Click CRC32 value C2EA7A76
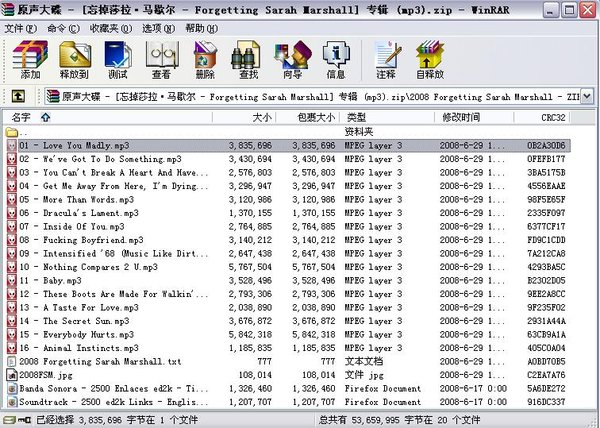This screenshot has width=600, height=428. coord(546,375)
